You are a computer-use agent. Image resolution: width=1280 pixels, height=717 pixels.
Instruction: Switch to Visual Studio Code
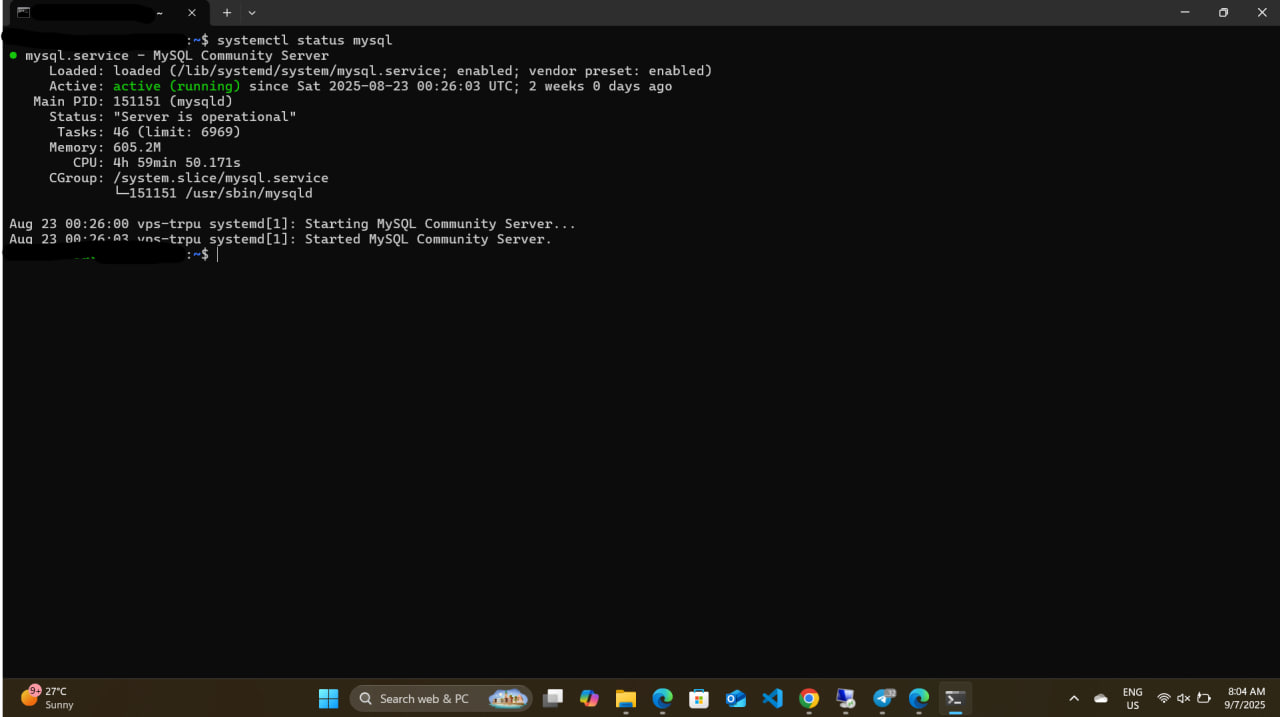point(772,698)
